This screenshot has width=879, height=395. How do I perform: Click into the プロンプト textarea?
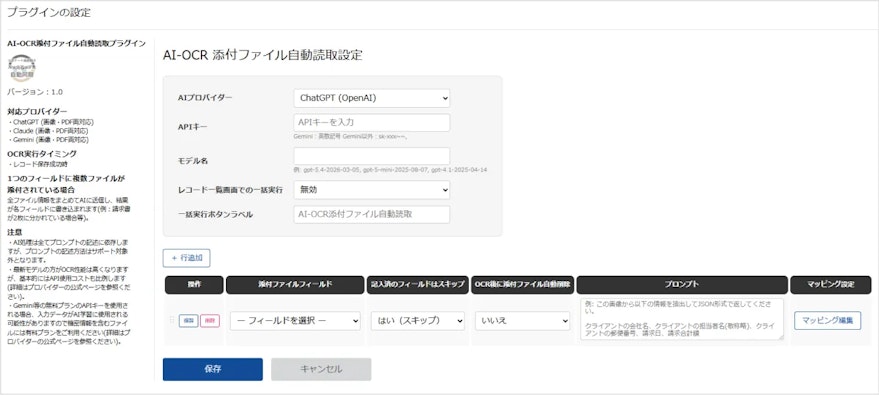[682, 319]
